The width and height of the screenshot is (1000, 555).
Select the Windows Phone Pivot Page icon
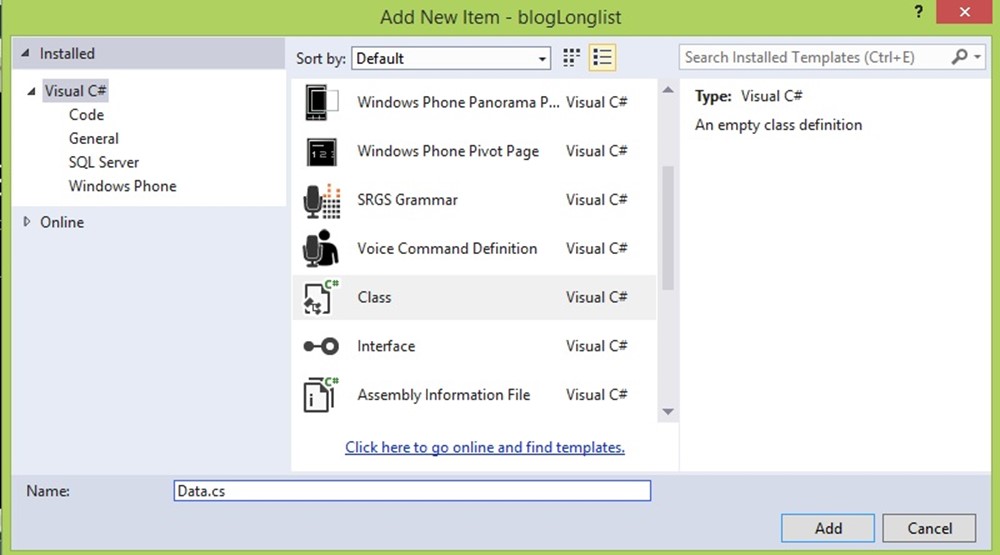pyautogui.click(x=321, y=152)
